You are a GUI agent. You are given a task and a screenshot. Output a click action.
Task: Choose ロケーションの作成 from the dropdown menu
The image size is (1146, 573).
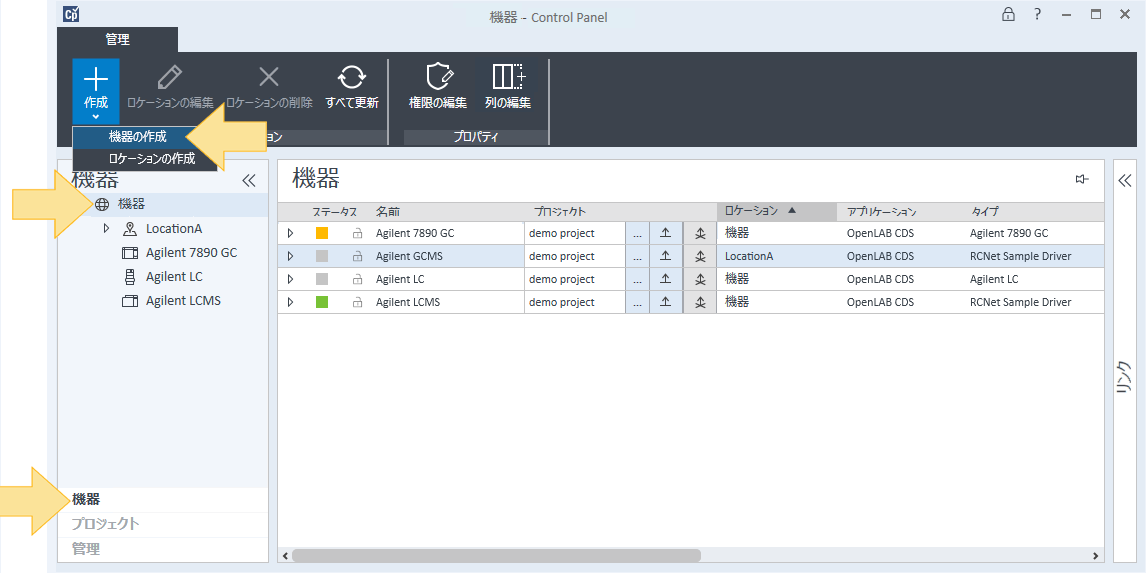pos(152,159)
